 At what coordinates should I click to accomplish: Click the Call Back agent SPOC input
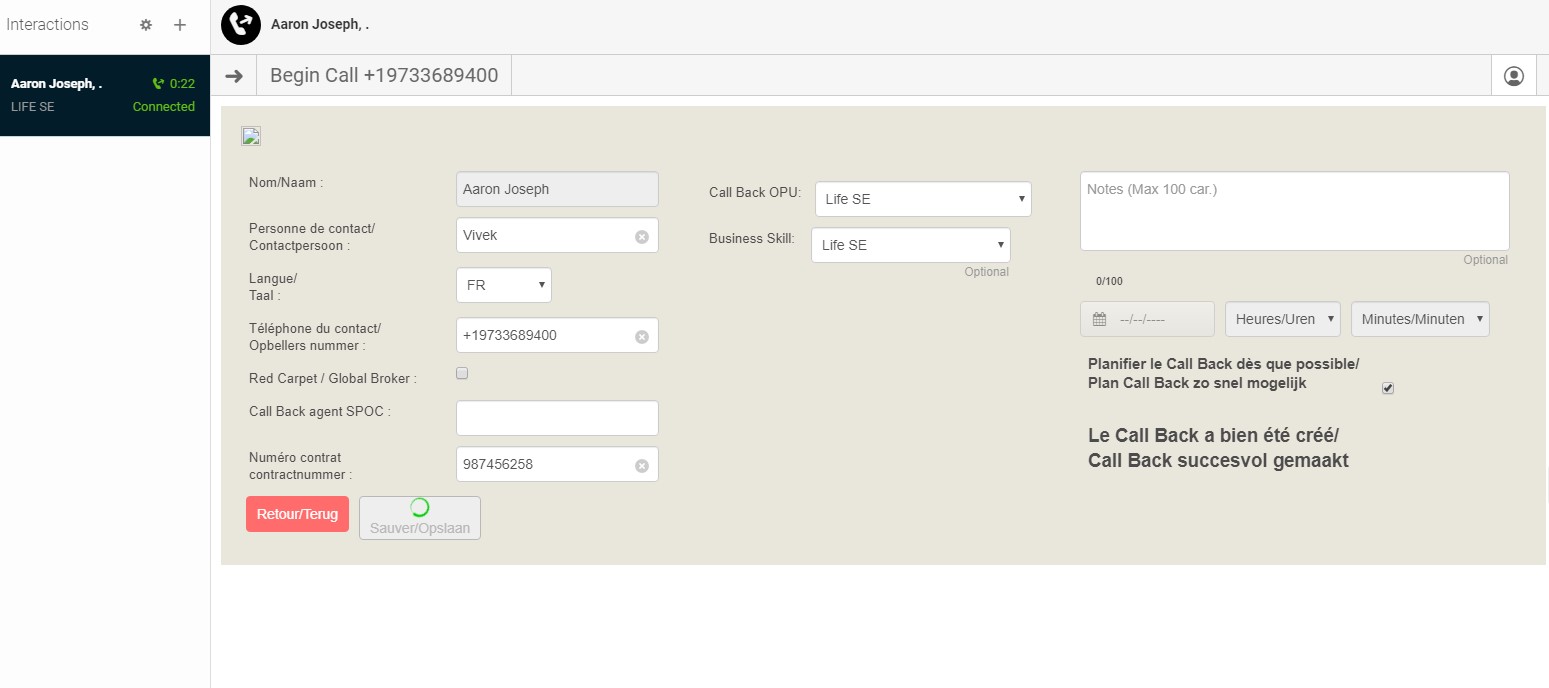[x=557, y=418]
